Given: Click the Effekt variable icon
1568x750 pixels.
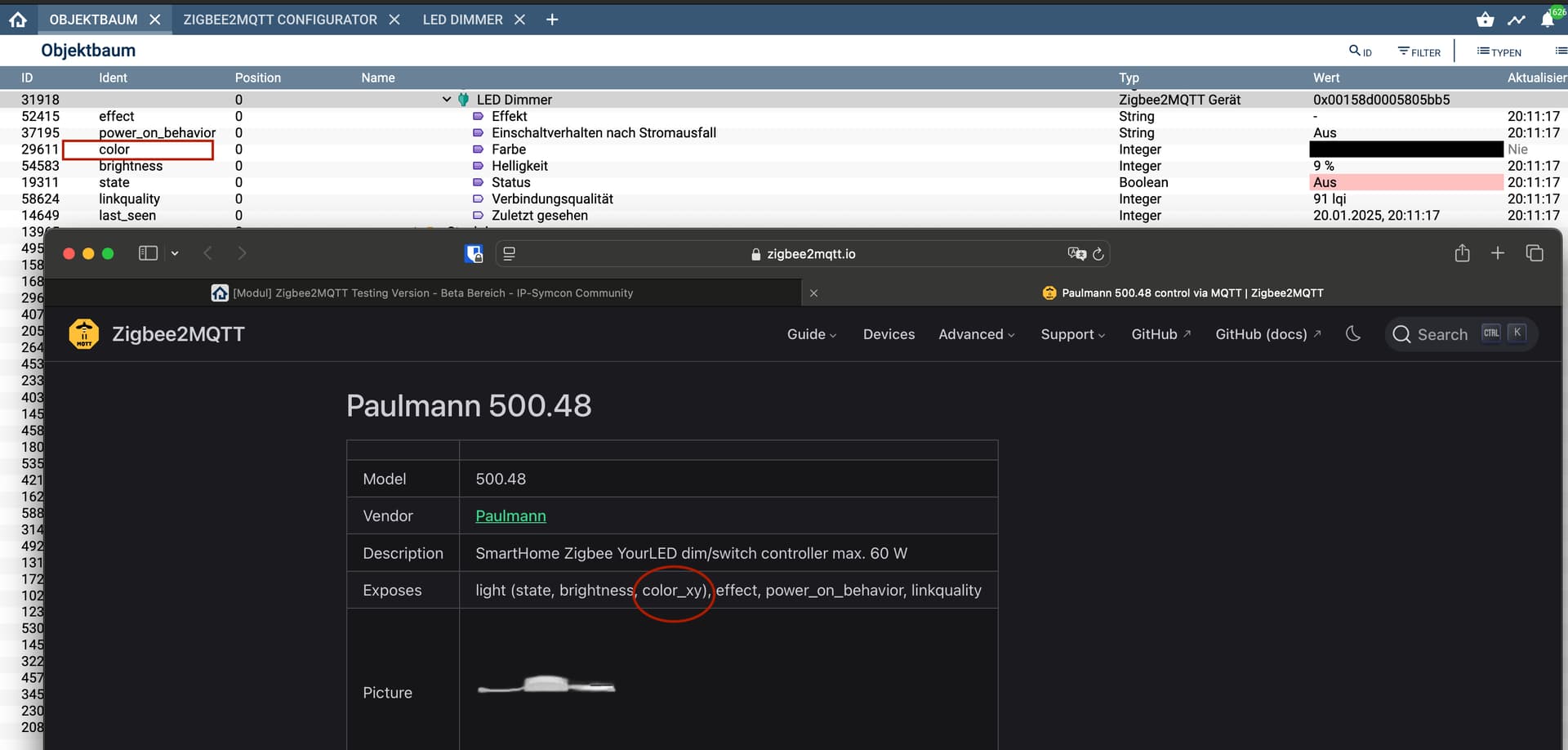Looking at the screenshot, I should (x=479, y=116).
